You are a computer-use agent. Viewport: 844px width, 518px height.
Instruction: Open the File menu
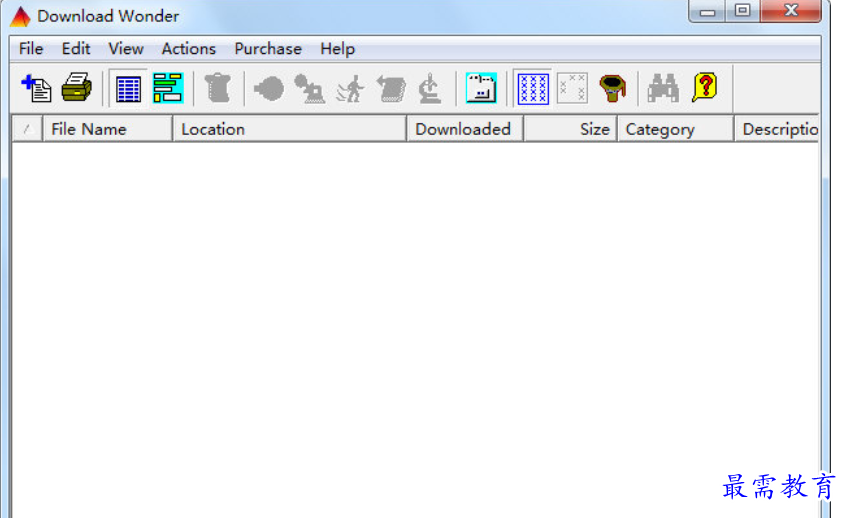click(31, 49)
